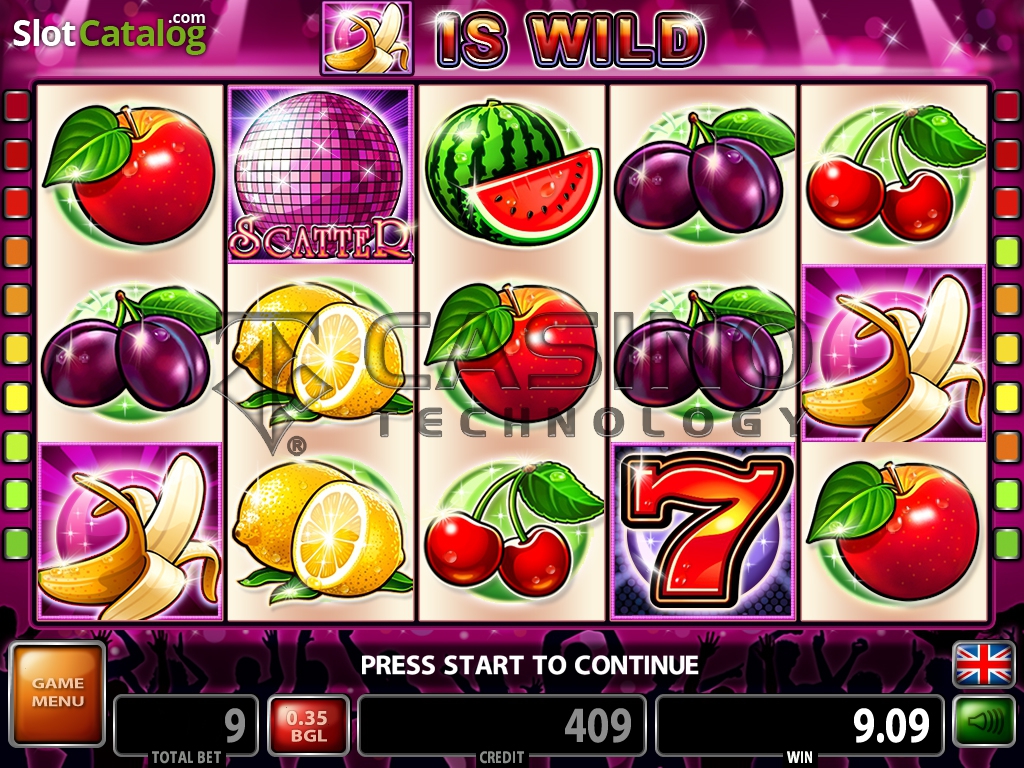This screenshot has width=1024, height=768.
Task: Change language via the UK flag icon
Action: (x=984, y=664)
